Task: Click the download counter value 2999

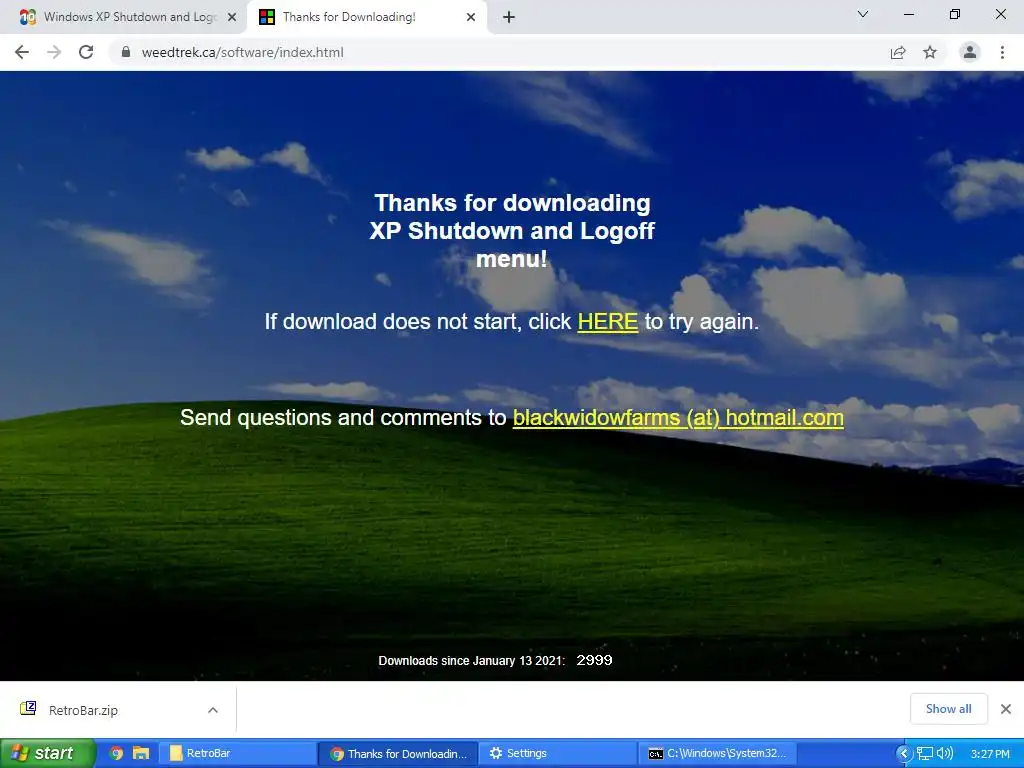Action: pyautogui.click(x=594, y=660)
